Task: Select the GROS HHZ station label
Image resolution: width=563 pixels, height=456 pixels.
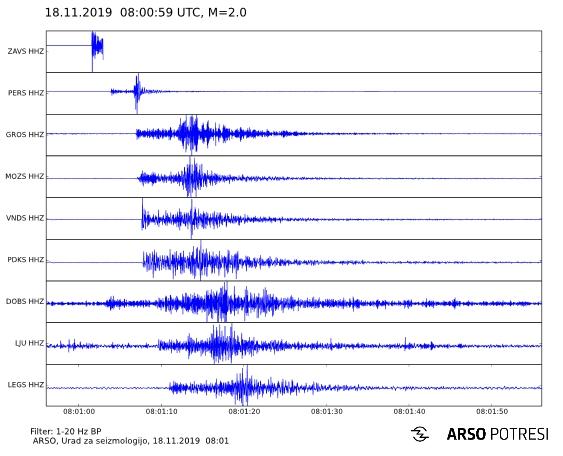Action: pos(25,135)
